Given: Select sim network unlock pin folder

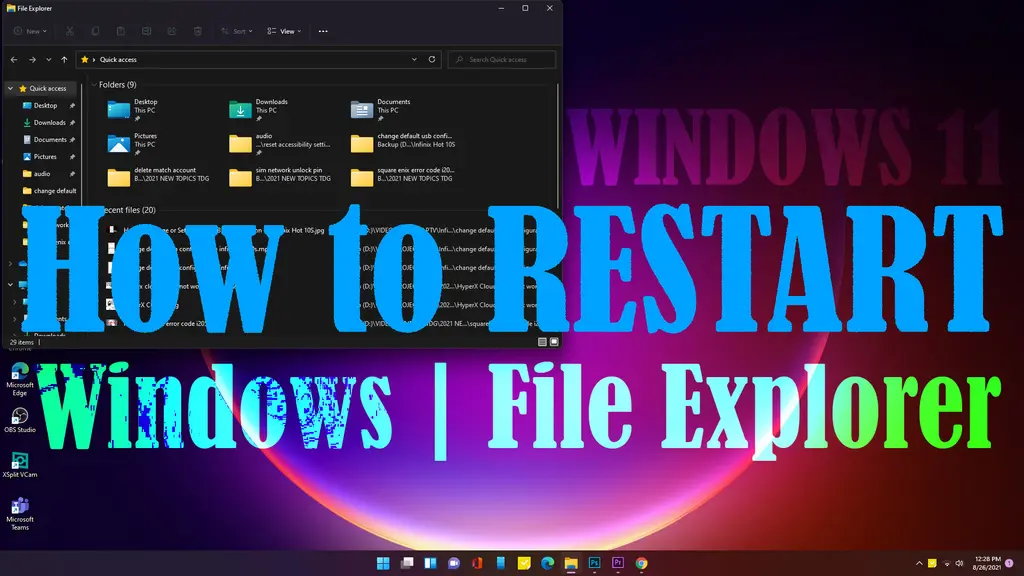Looking at the screenshot, I should point(281,176).
